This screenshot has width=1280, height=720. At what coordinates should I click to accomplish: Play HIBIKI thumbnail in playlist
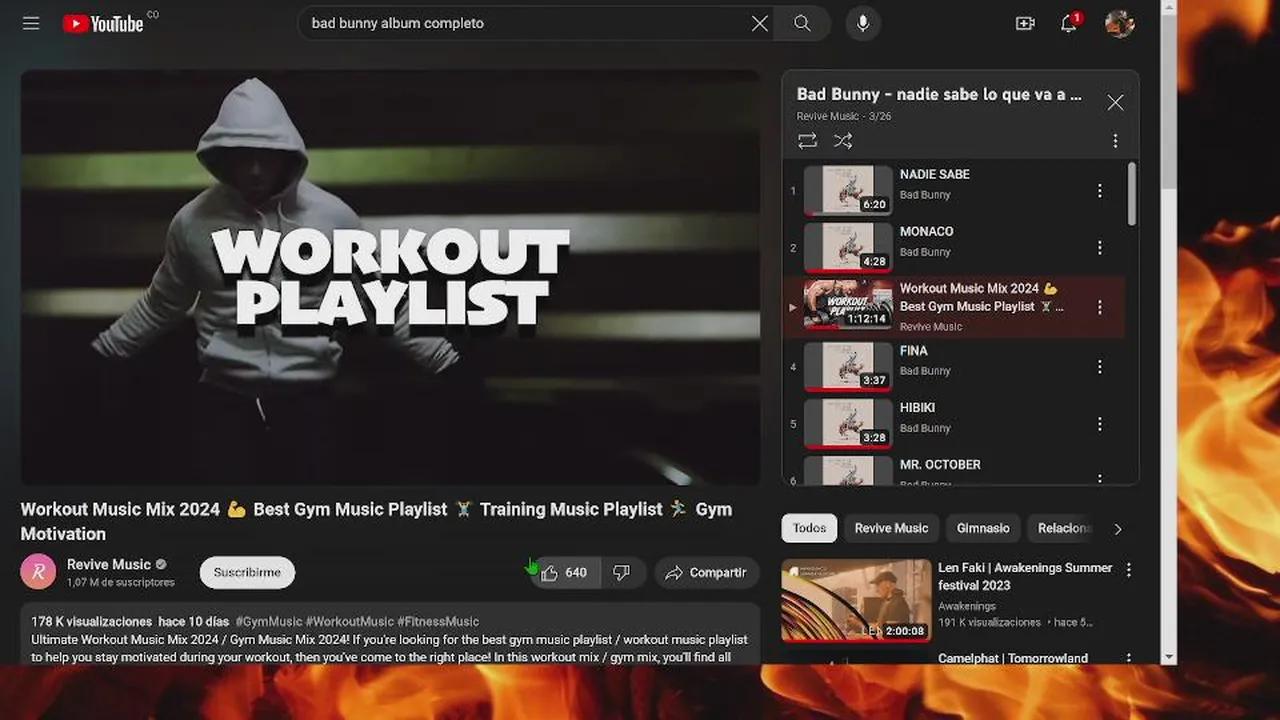(x=848, y=424)
